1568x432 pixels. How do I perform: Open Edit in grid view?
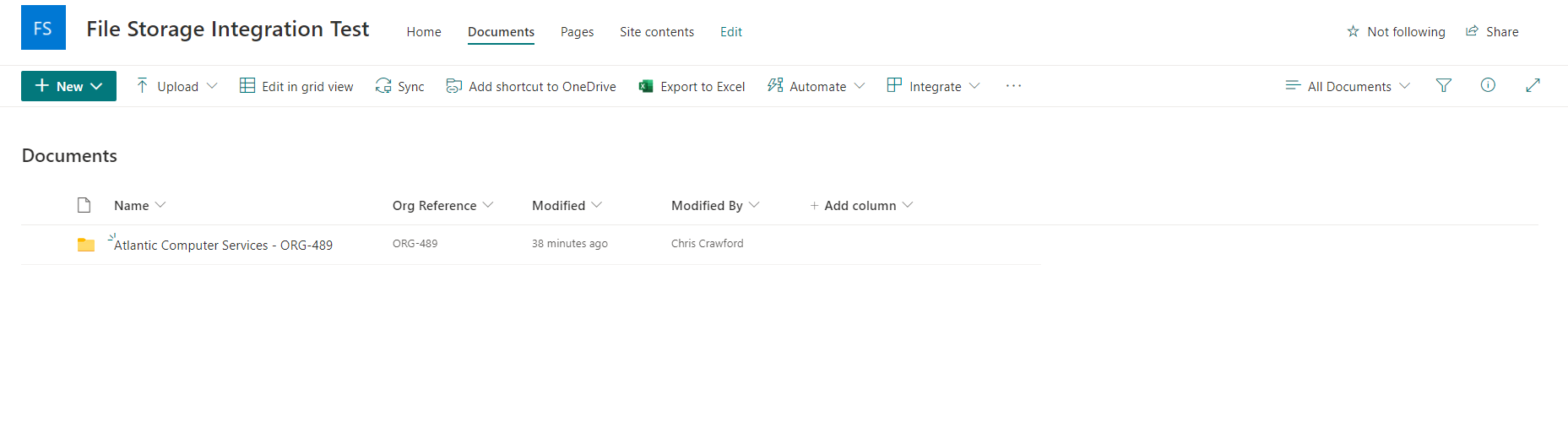click(x=296, y=86)
